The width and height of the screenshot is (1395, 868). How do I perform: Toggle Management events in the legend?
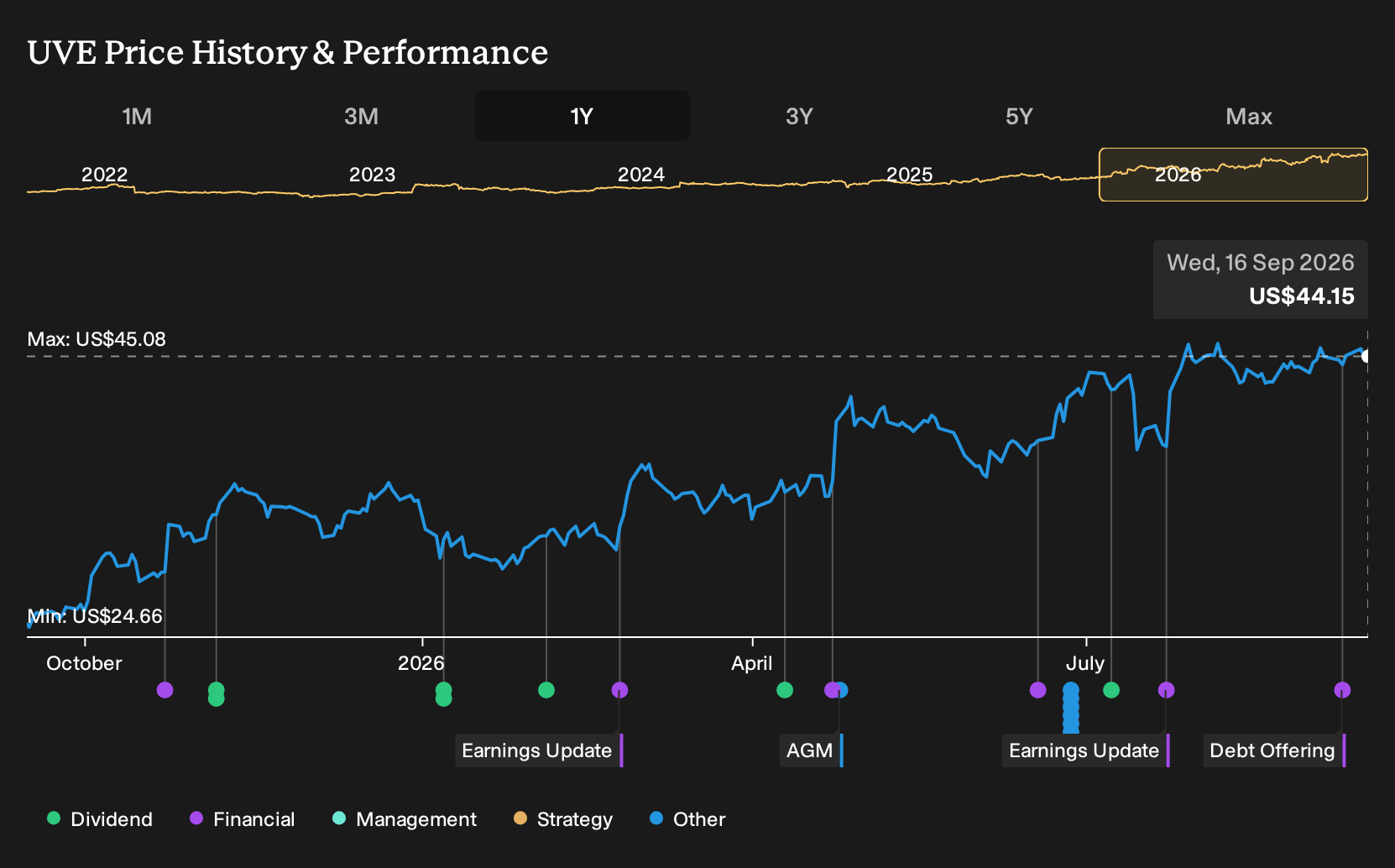point(405,819)
